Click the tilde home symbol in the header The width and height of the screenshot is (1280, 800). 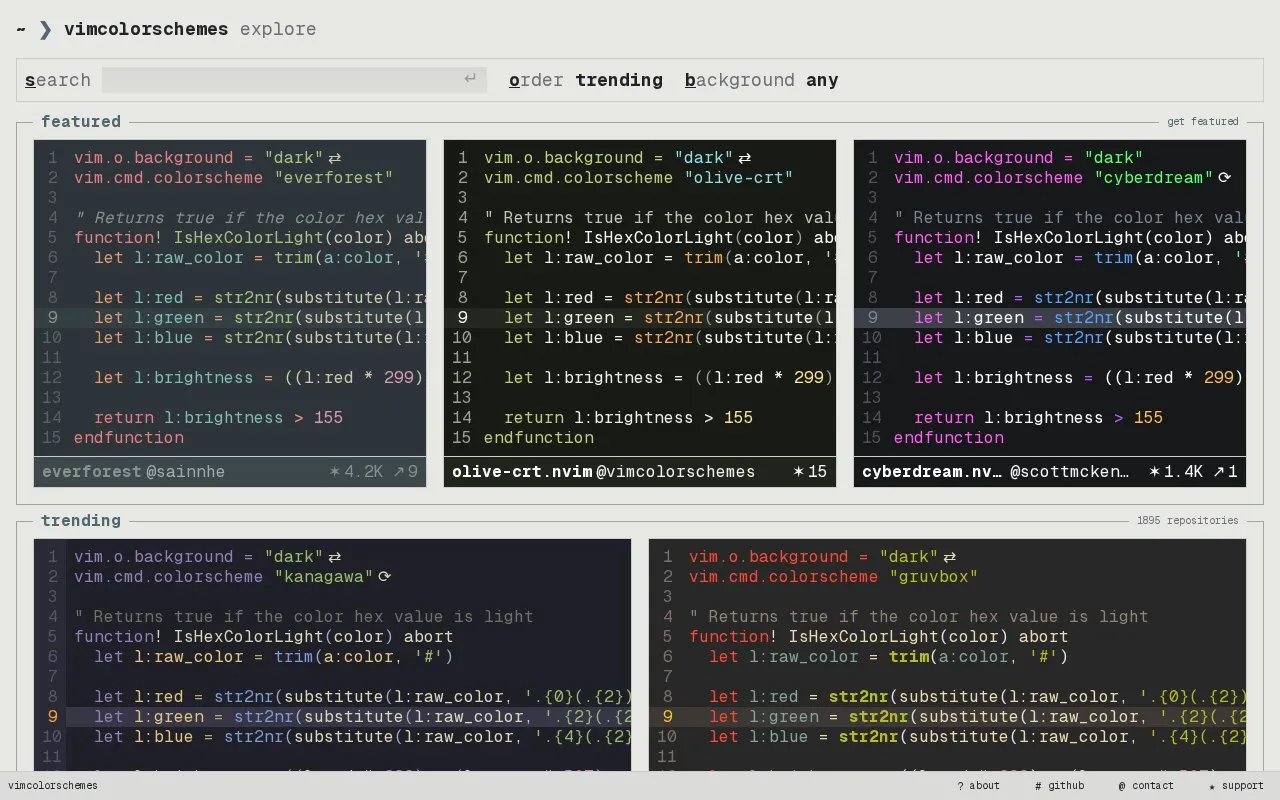(20, 29)
